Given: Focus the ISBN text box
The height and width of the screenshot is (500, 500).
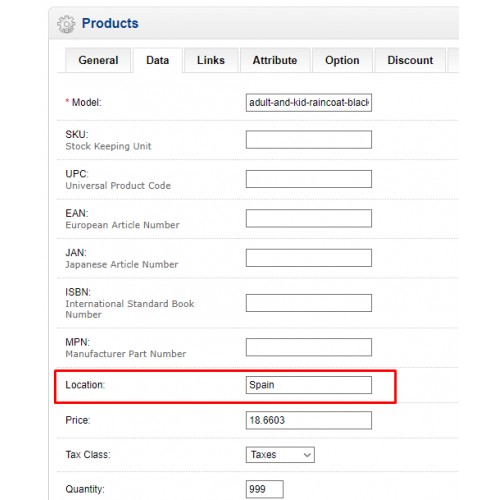Looking at the screenshot, I should [x=309, y=303].
